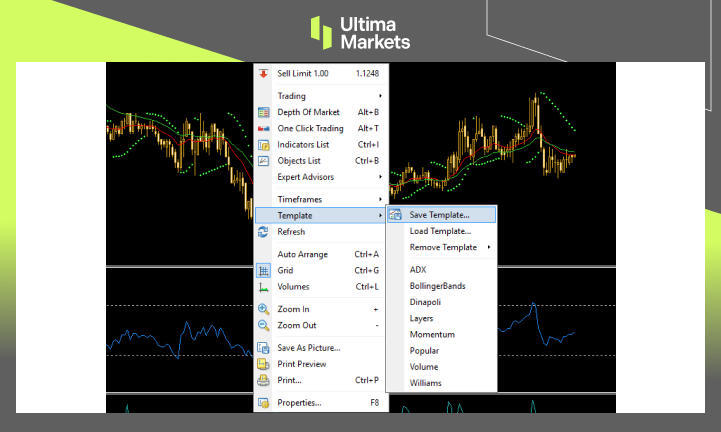Click the Volumes icon
The height and width of the screenshot is (432, 721).
[263, 288]
